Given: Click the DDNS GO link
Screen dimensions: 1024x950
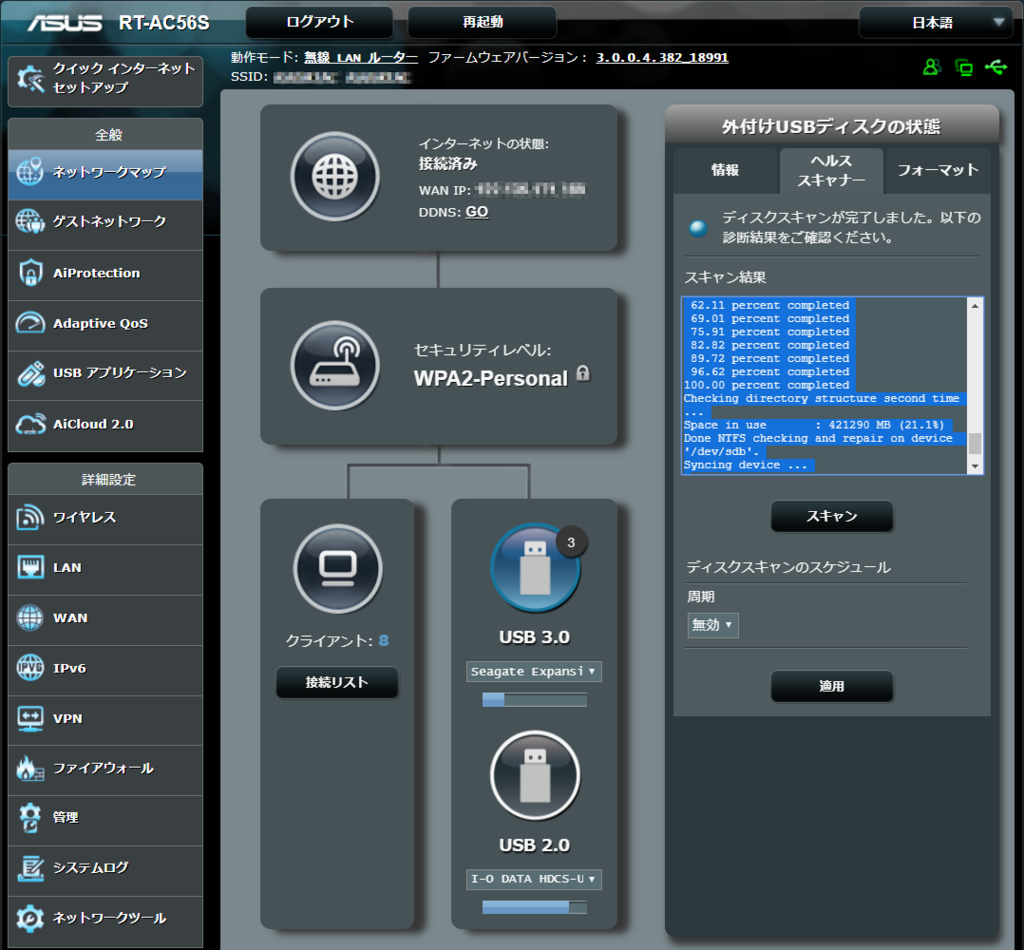Looking at the screenshot, I should tap(477, 212).
